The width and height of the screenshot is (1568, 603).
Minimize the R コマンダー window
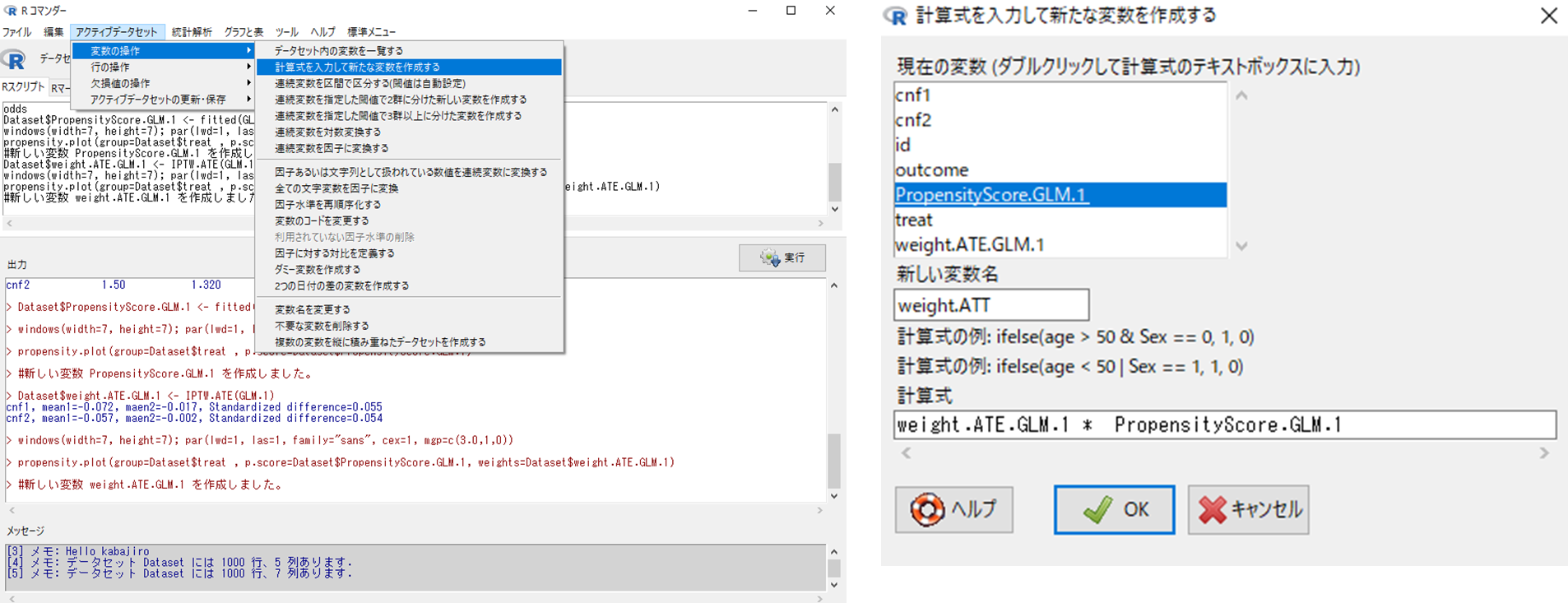tap(753, 11)
